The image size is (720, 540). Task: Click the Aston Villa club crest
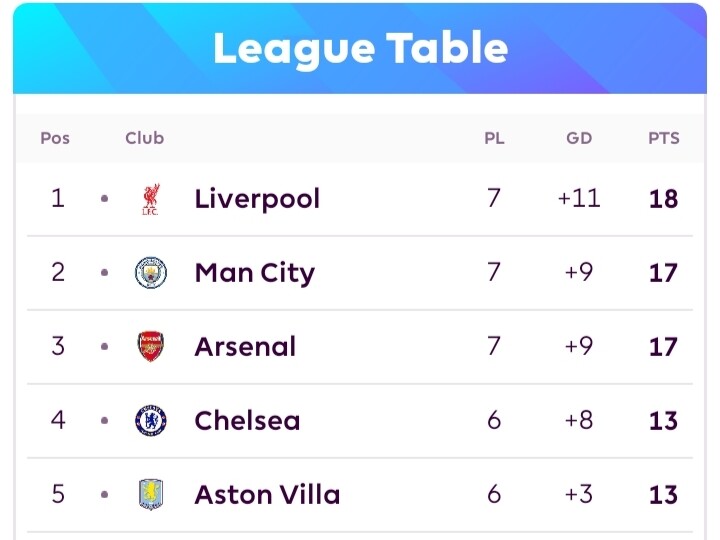(151, 495)
